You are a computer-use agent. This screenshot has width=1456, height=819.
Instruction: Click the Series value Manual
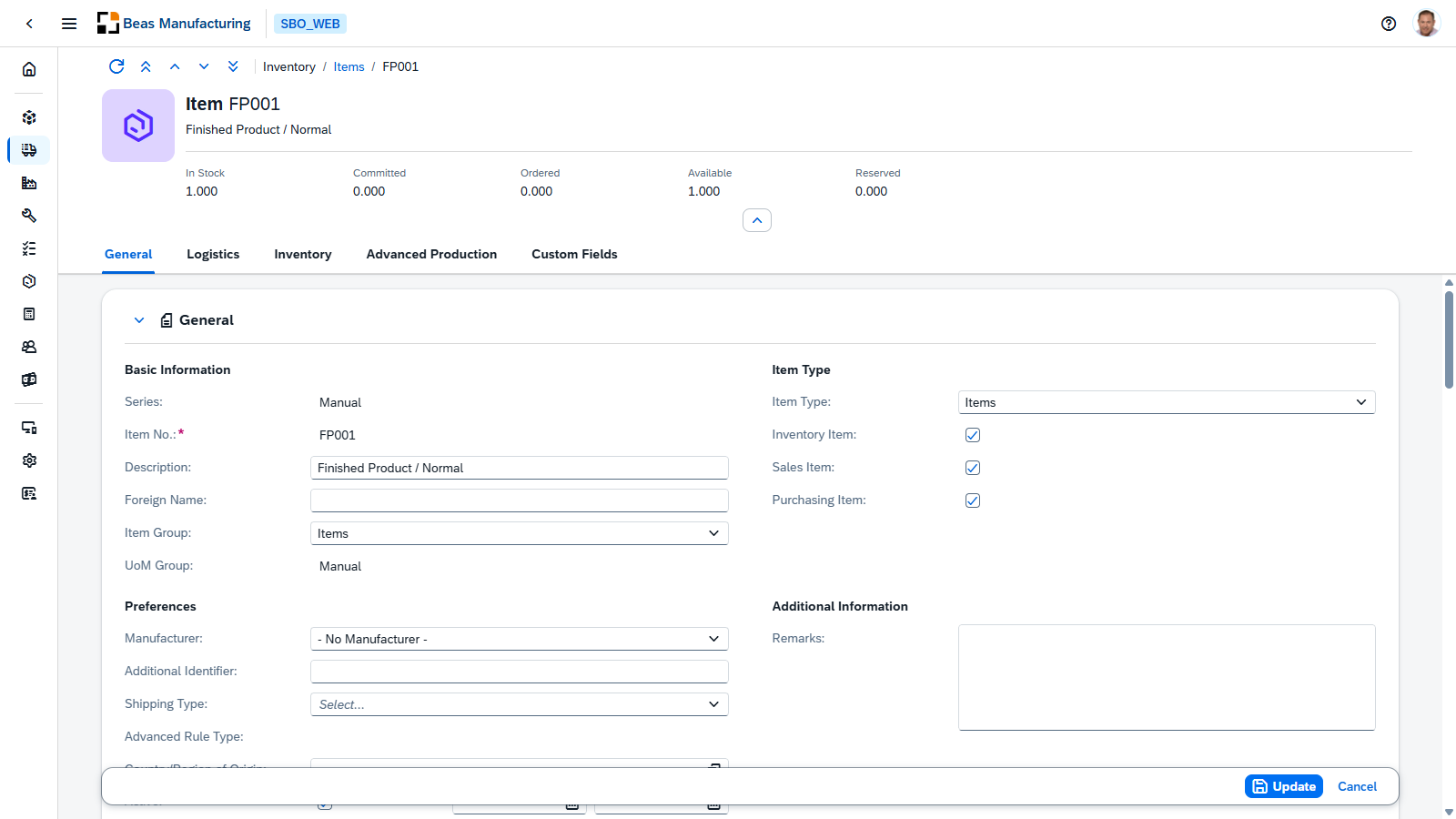[x=340, y=402]
